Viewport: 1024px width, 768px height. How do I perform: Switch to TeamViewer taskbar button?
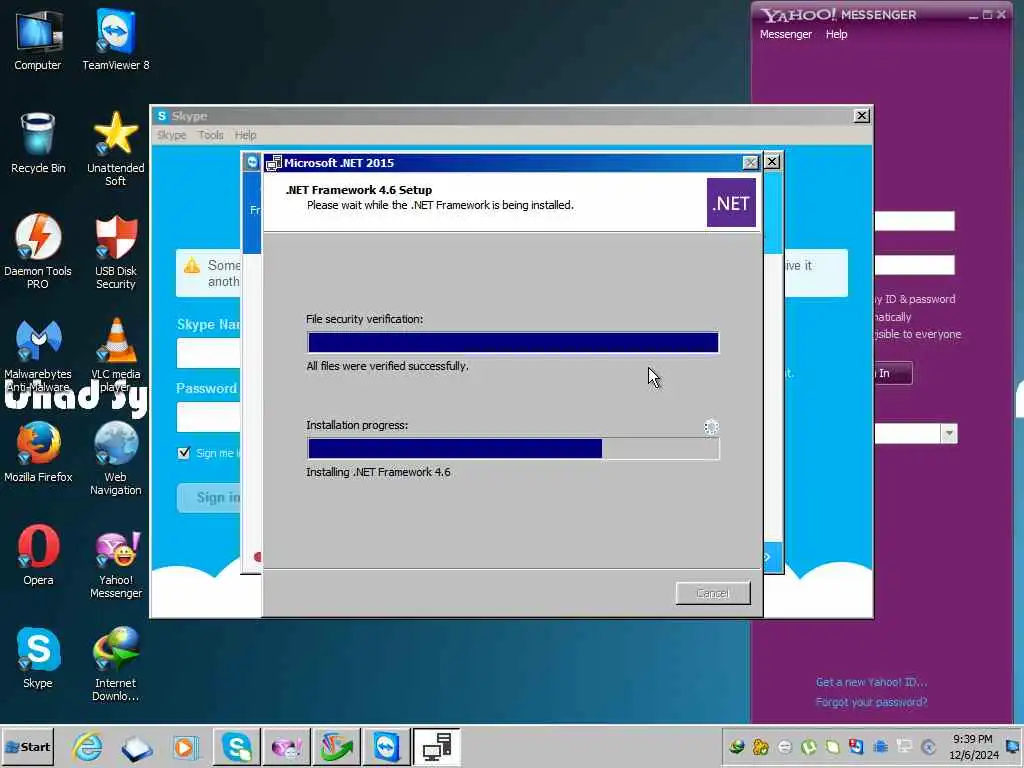pos(387,747)
